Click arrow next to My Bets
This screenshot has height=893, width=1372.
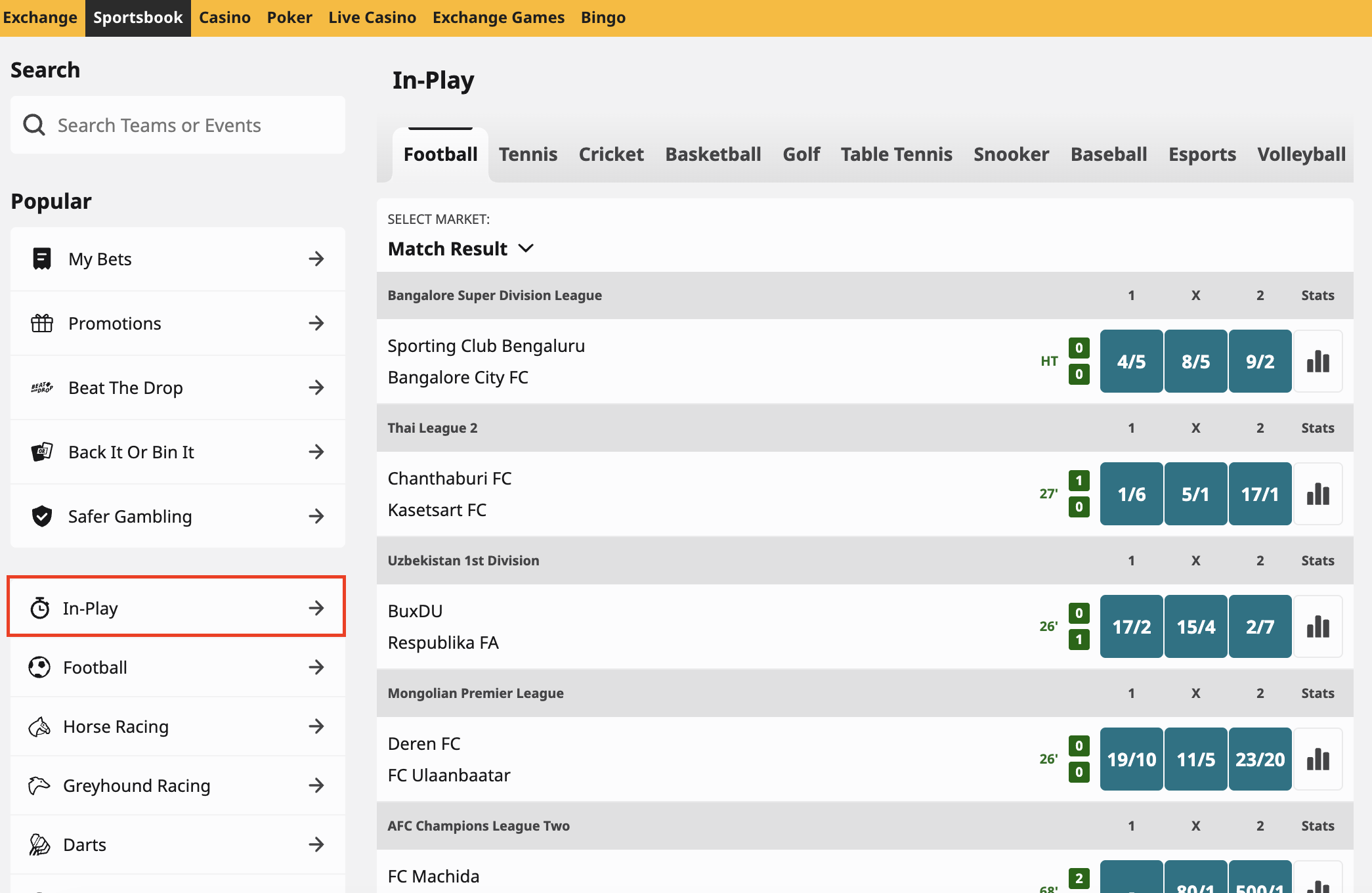point(316,259)
